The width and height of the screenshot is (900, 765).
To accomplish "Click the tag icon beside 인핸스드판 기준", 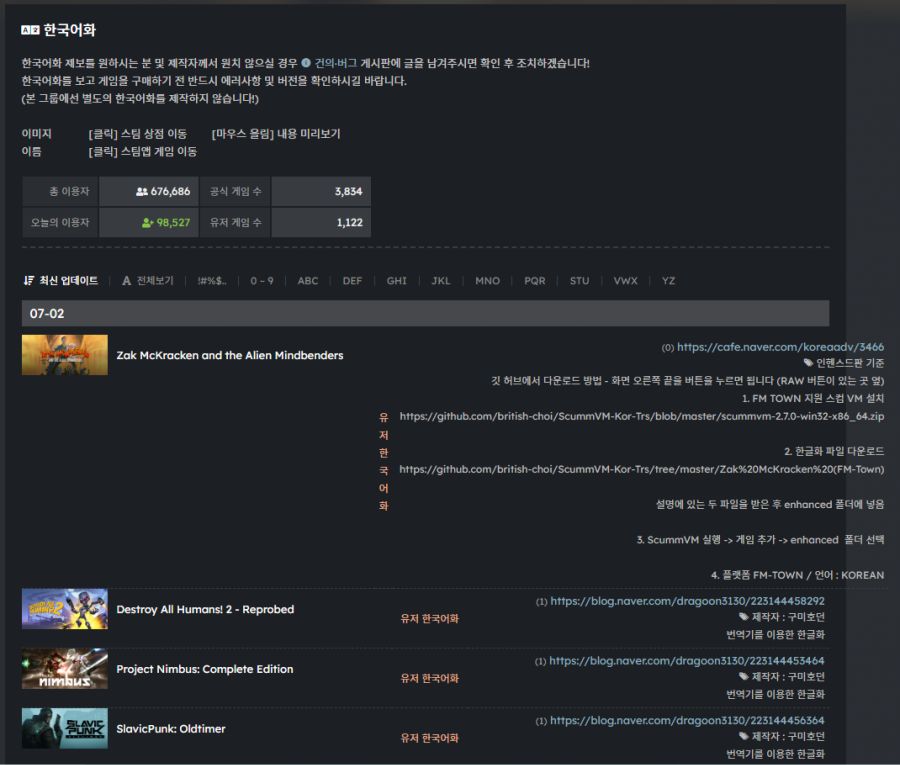I will click(x=808, y=363).
